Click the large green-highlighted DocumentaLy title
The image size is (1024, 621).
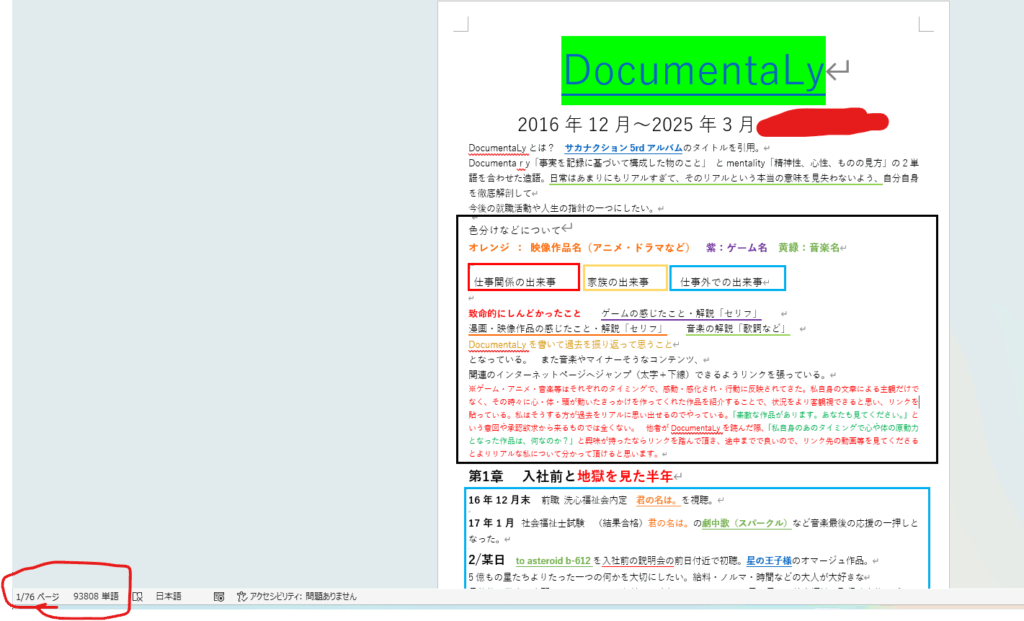click(693, 70)
